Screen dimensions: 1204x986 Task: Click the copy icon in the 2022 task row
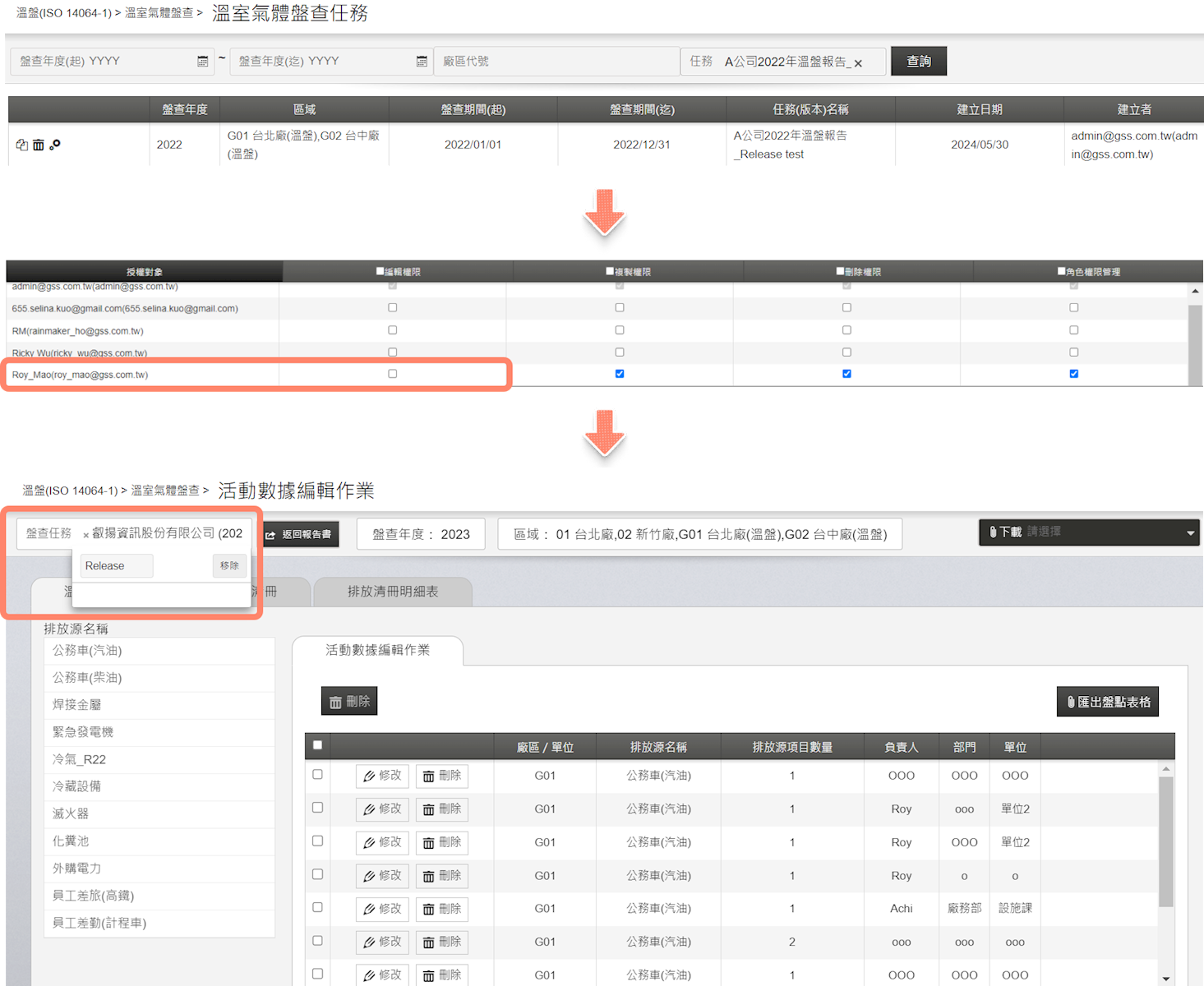21,145
